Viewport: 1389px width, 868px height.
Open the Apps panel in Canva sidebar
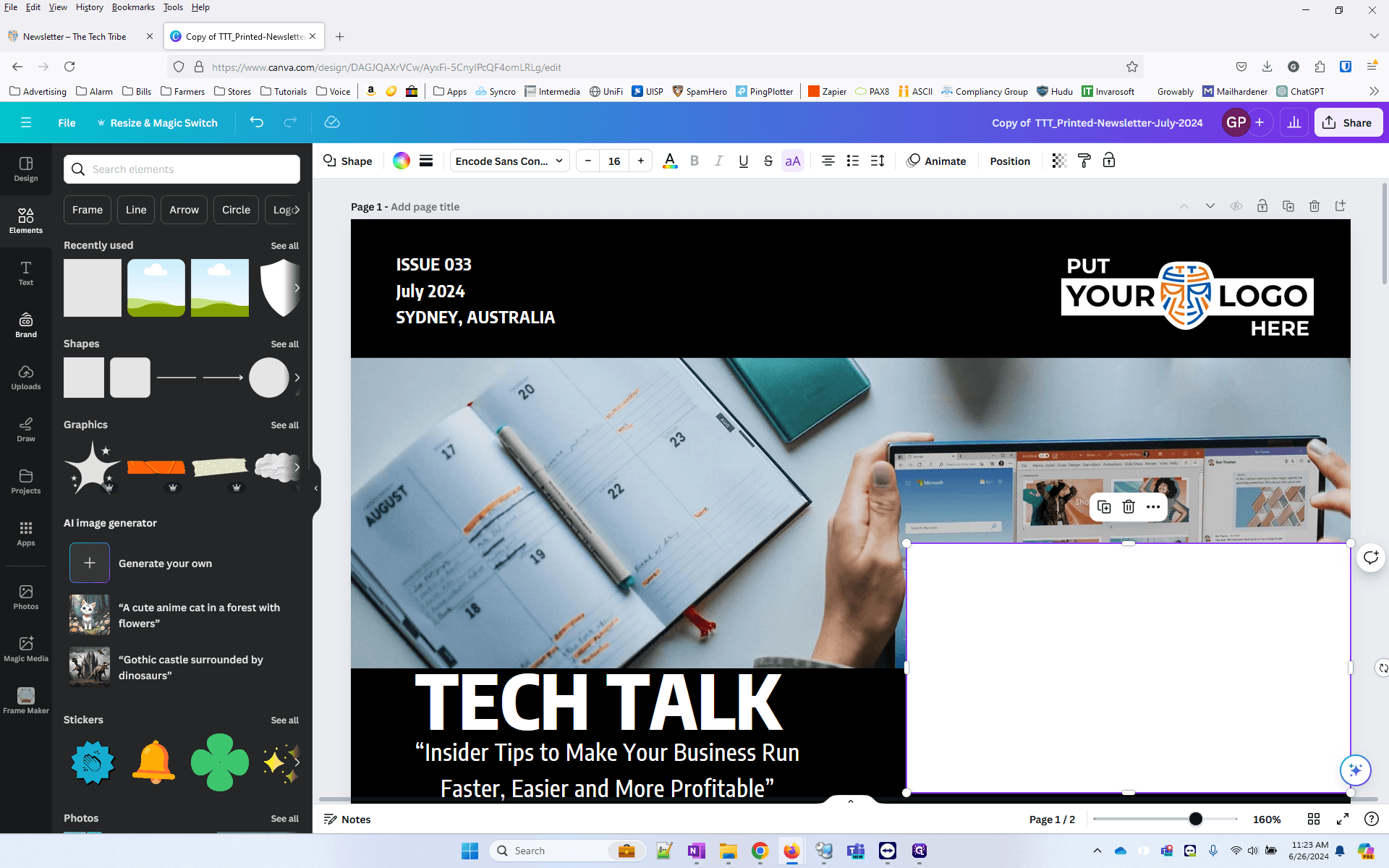26,534
